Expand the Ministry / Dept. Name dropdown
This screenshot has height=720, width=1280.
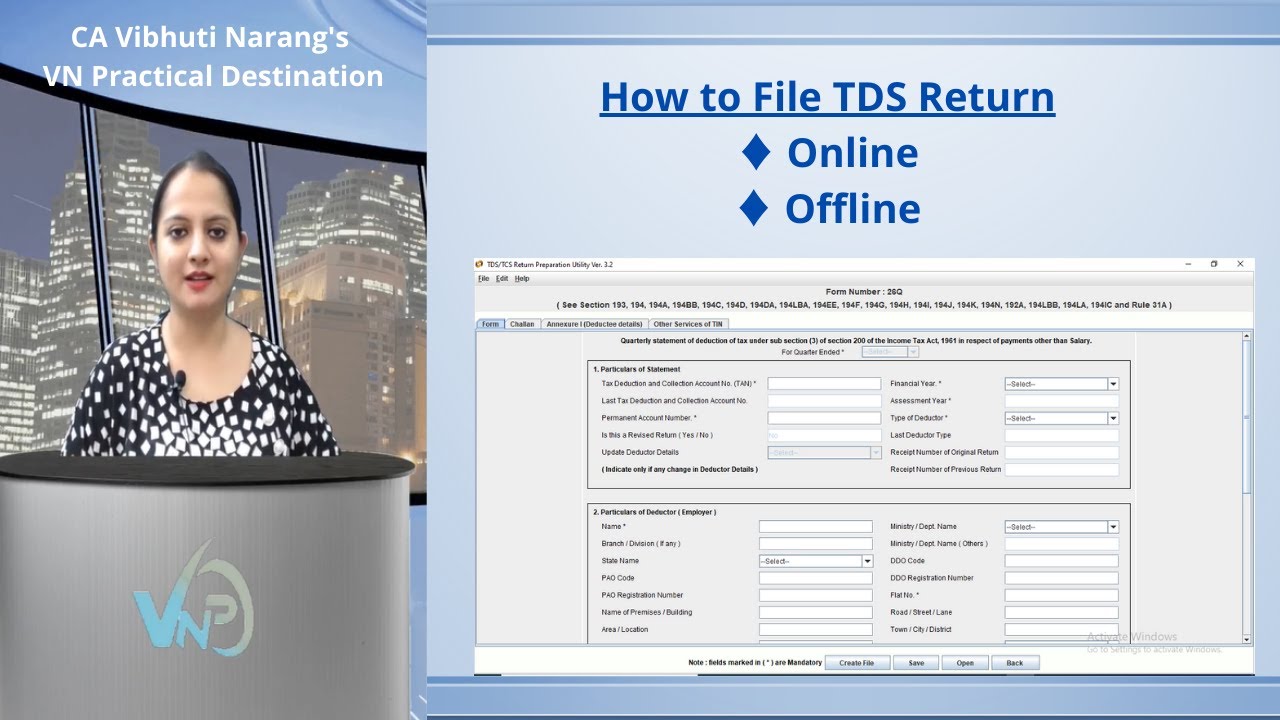pos(1061,527)
